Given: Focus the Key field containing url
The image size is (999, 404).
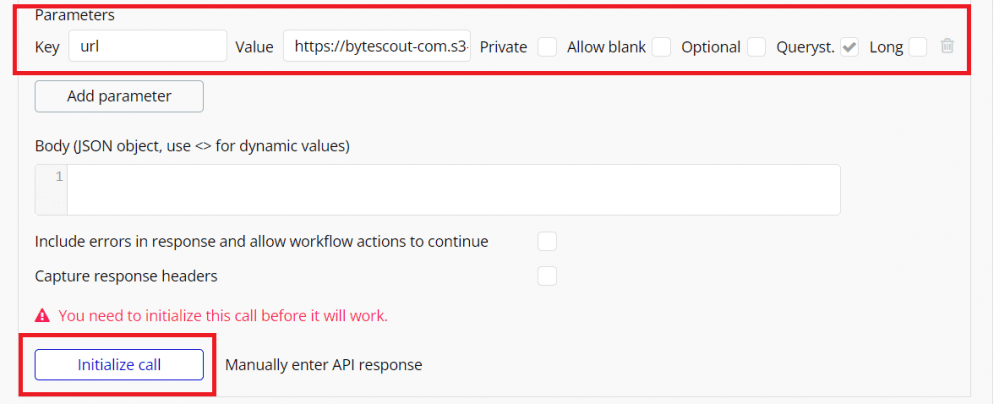Looking at the screenshot, I should click(x=147, y=46).
